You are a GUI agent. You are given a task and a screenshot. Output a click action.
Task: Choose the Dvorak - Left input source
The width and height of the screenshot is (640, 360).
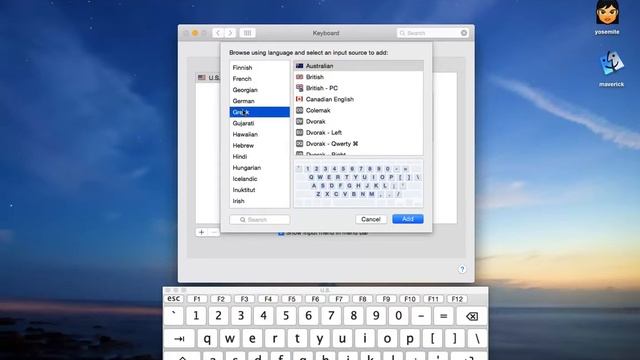[358, 132]
